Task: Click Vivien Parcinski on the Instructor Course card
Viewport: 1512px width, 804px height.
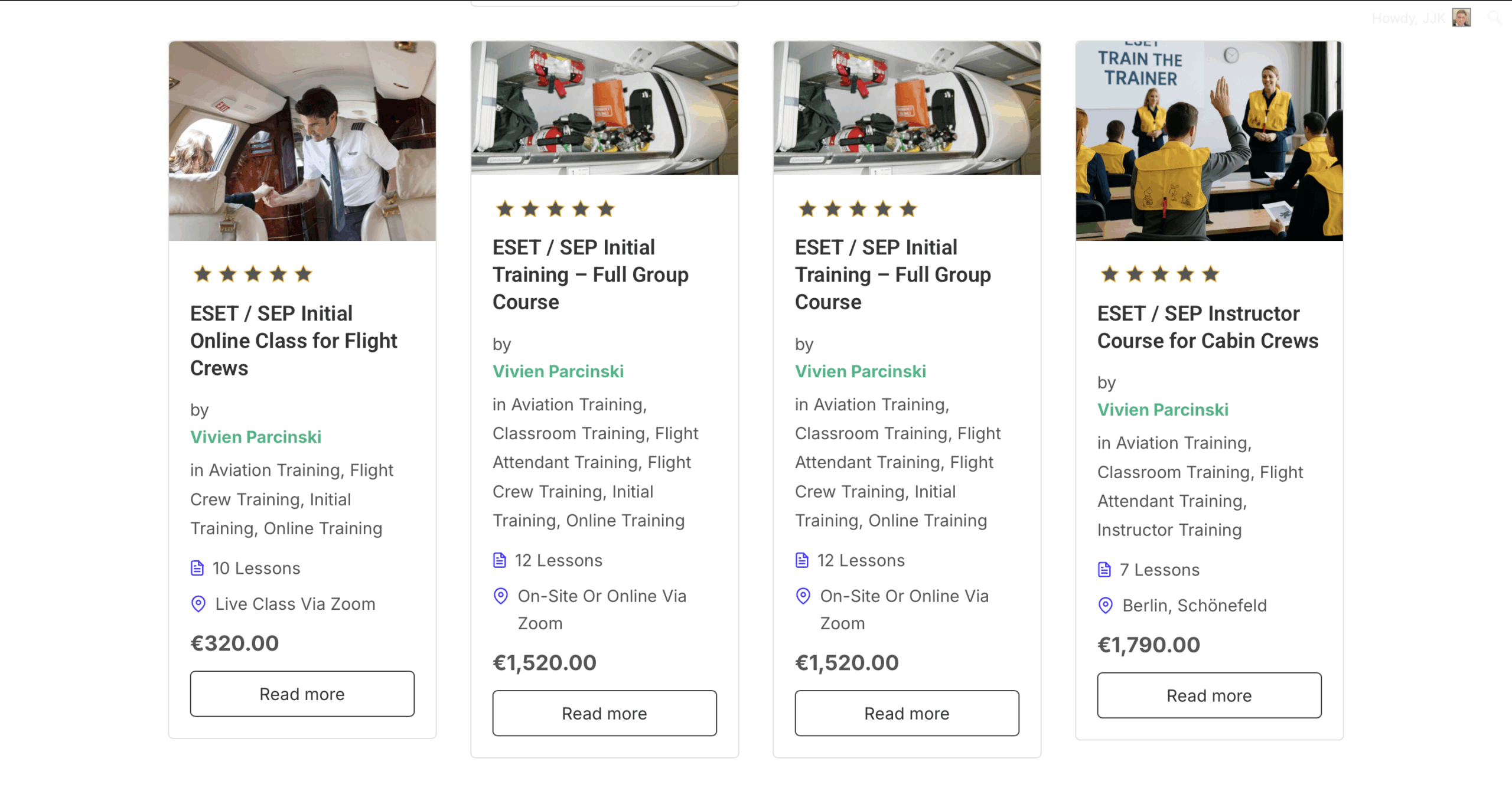Action: tap(1163, 410)
